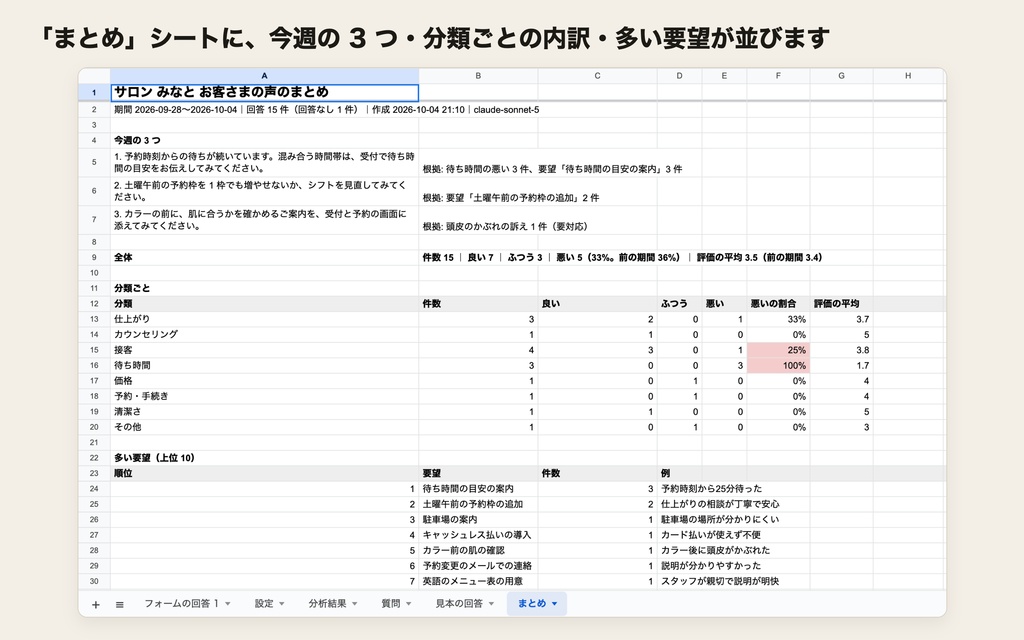Viewport: 1024px width, 640px height.
Task: Click the 順位 header cell
Action: (264, 473)
